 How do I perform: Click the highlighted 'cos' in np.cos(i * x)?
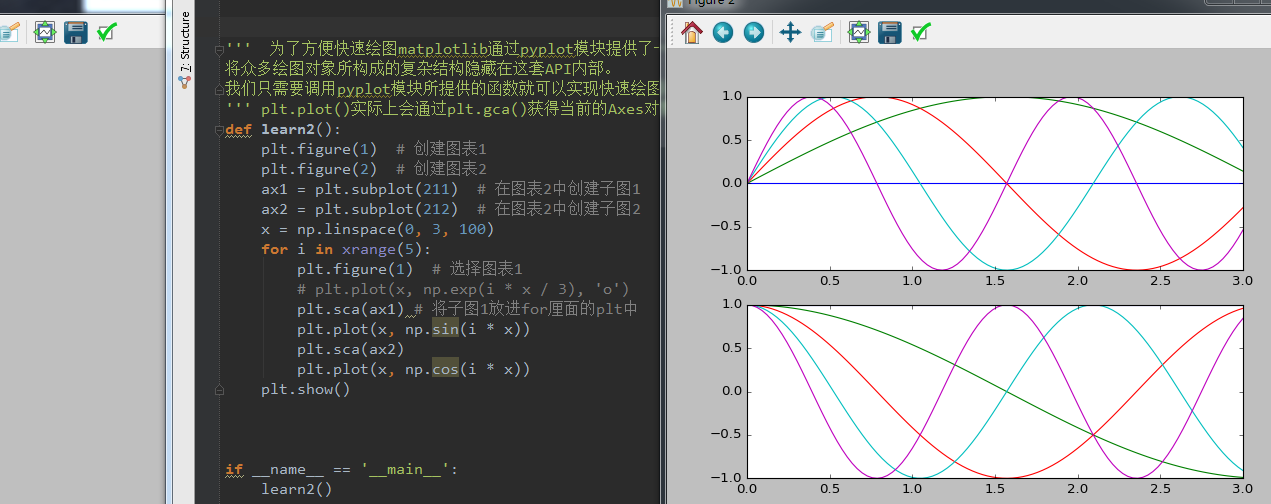(x=445, y=370)
